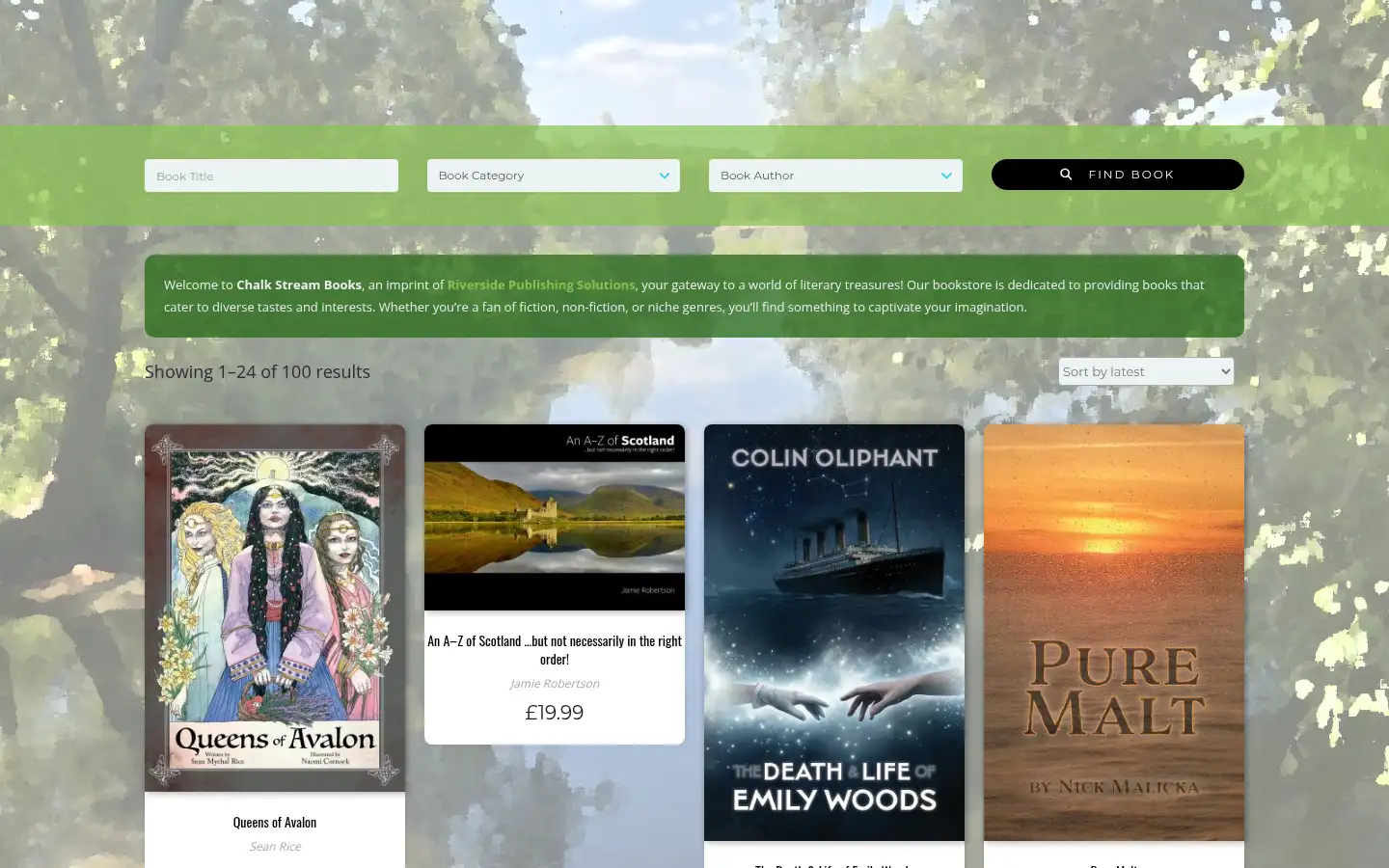Click the author name Jamie Robertson

point(555,684)
